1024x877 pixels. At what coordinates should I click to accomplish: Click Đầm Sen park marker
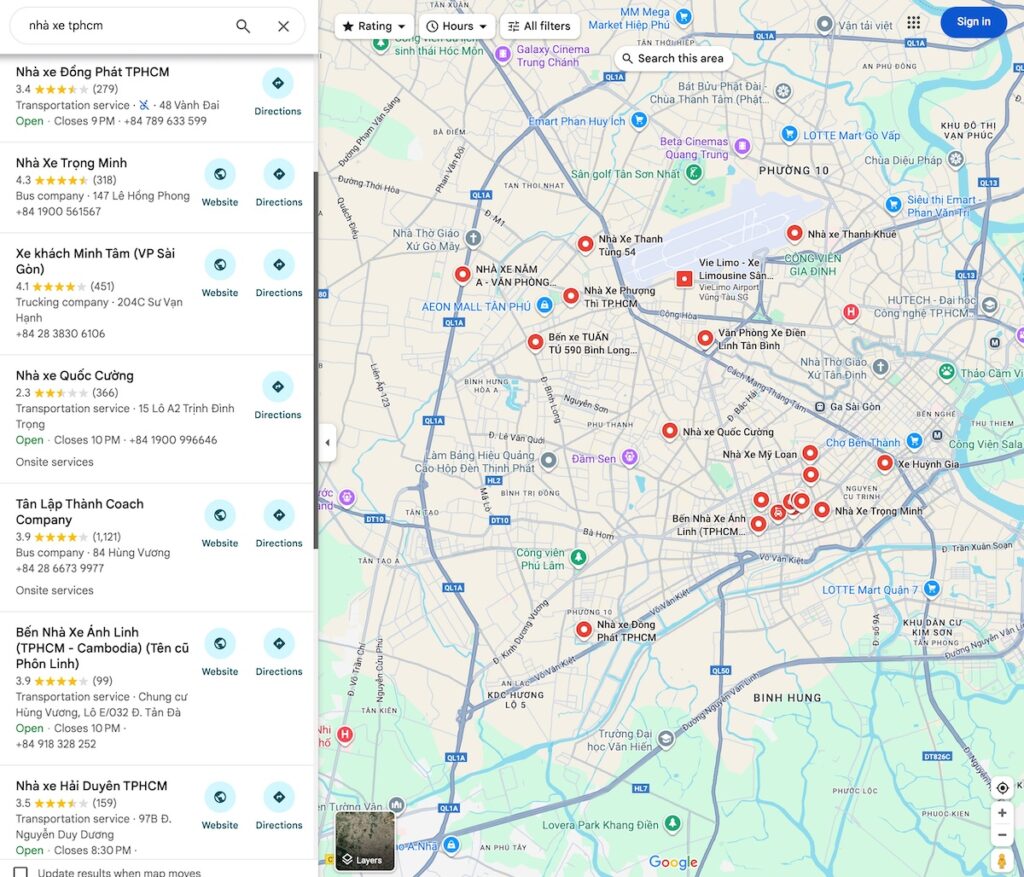(630, 458)
